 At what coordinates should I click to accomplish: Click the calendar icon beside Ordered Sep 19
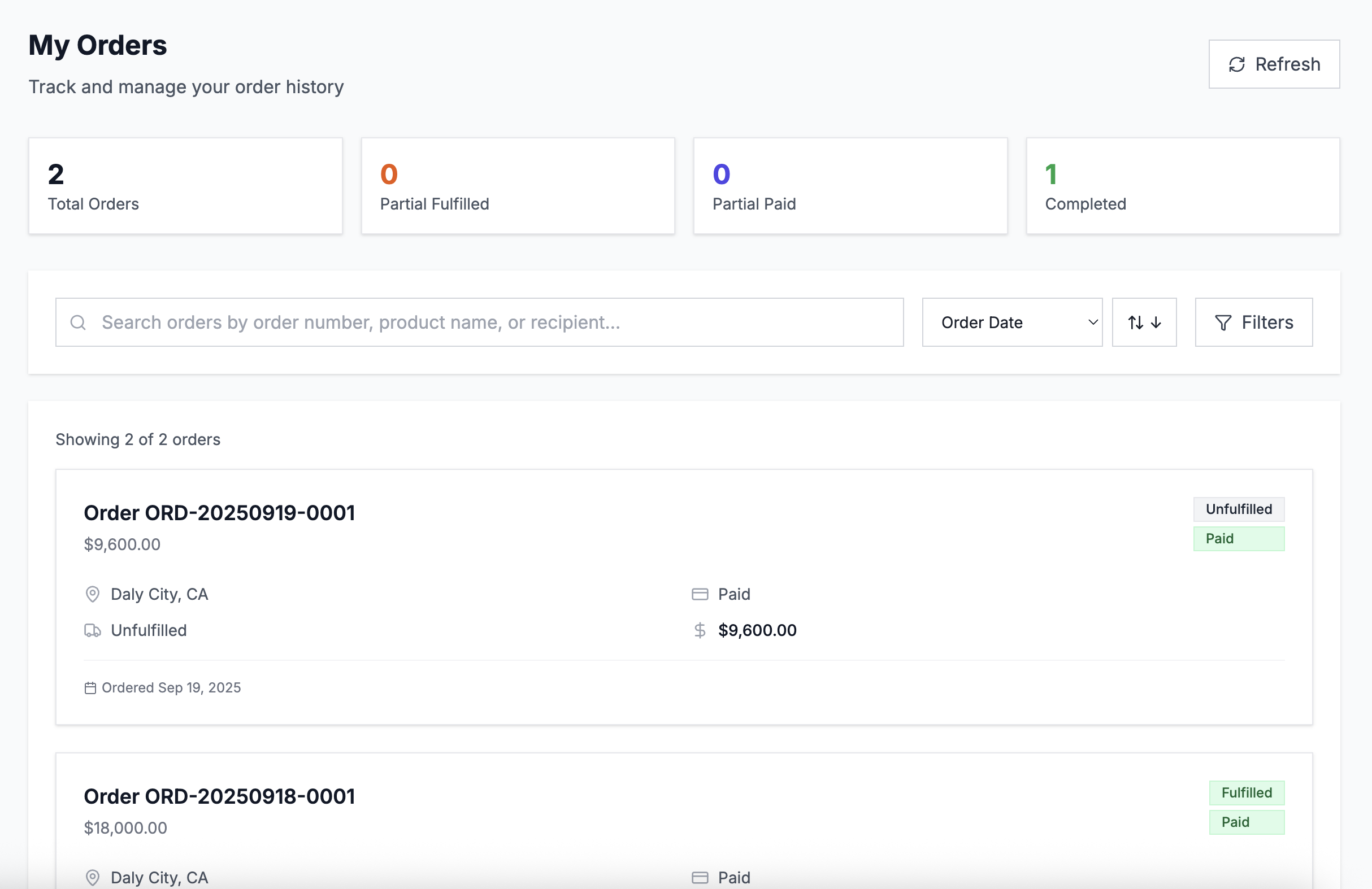pyautogui.click(x=90, y=688)
